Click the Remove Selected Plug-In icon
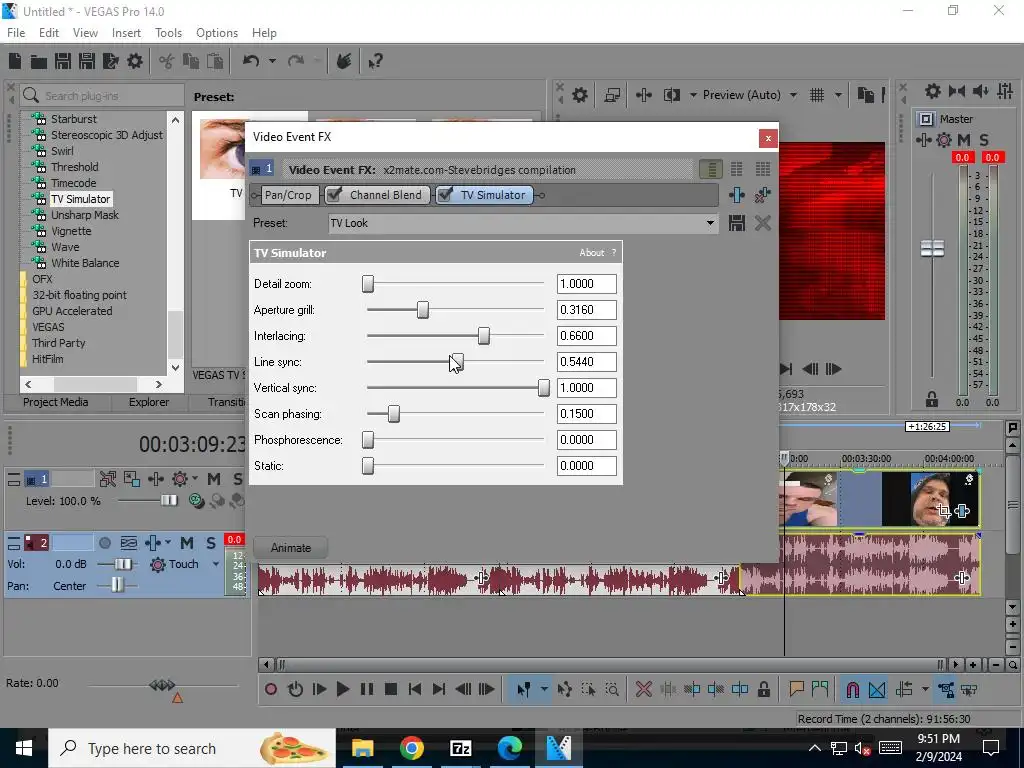1024x768 pixels. click(x=762, y=195)
